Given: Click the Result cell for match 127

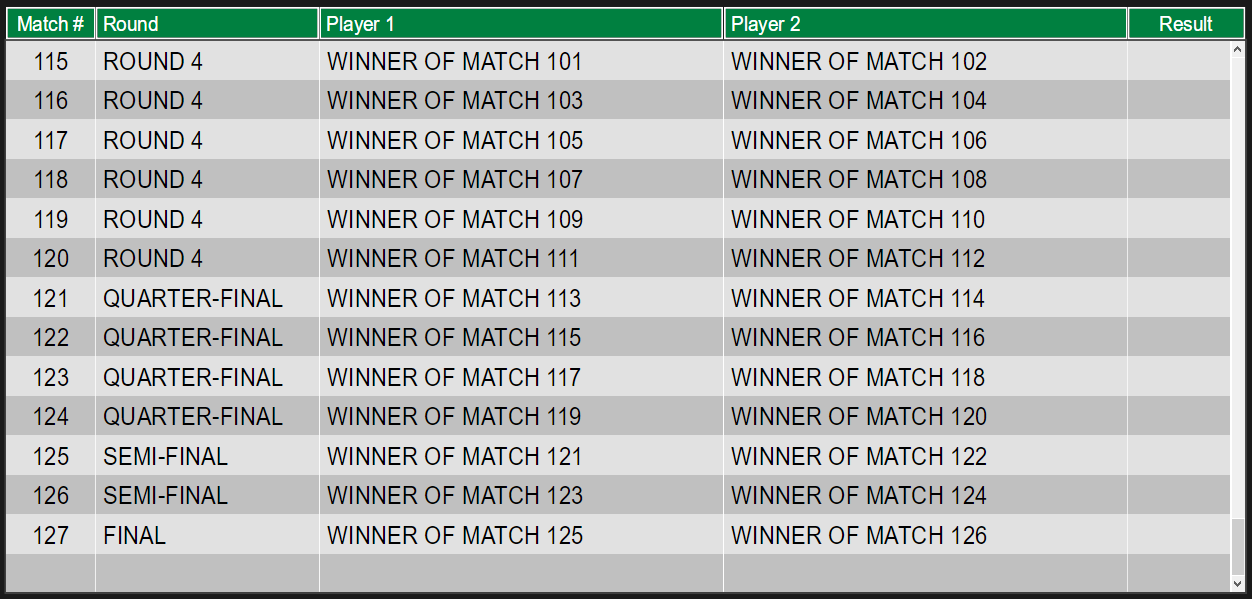Looking at the screenshot, I should pyautogui.click(x=1178, y=535).
